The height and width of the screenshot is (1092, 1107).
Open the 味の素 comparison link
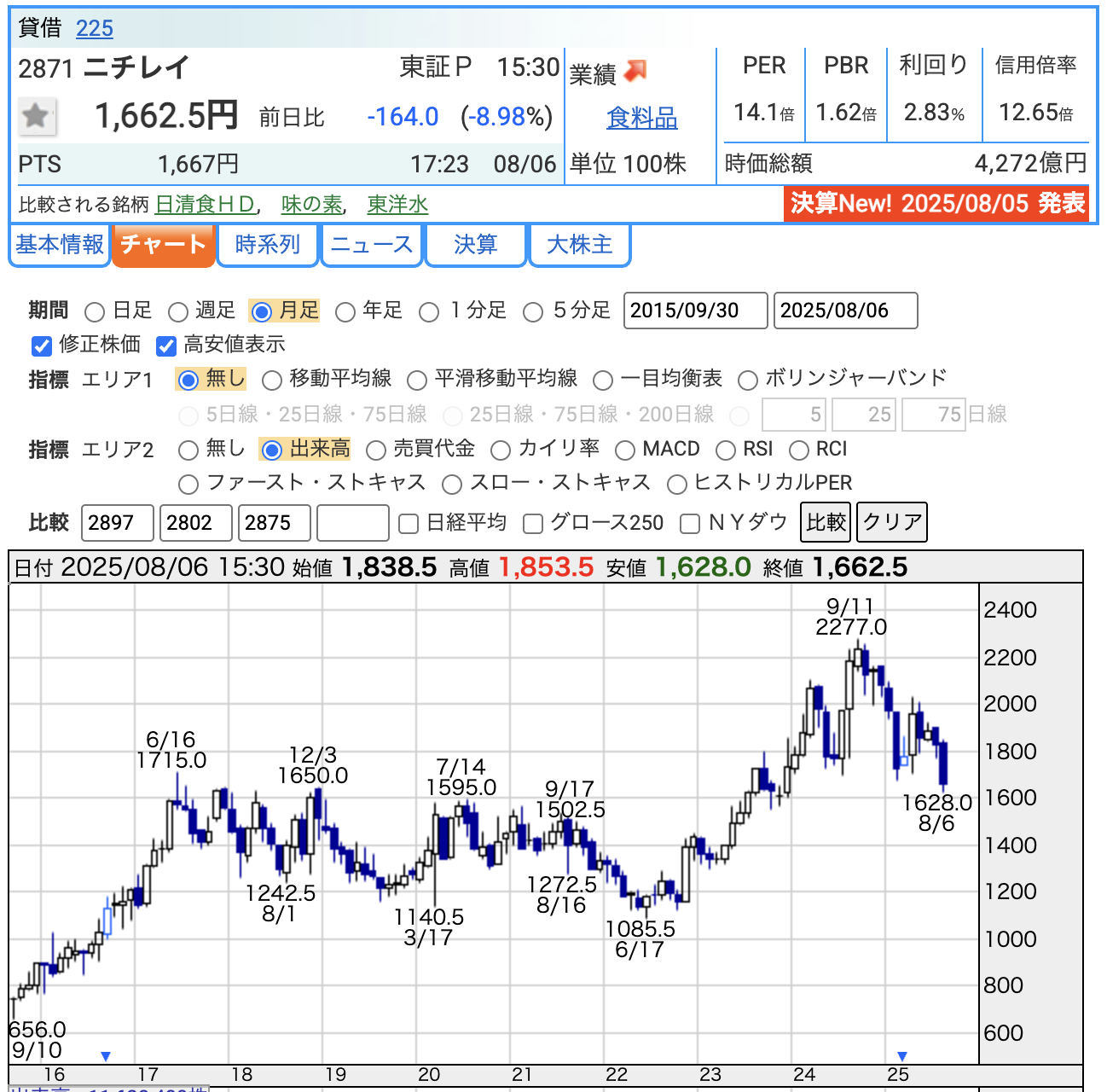(x=311, y=205)
